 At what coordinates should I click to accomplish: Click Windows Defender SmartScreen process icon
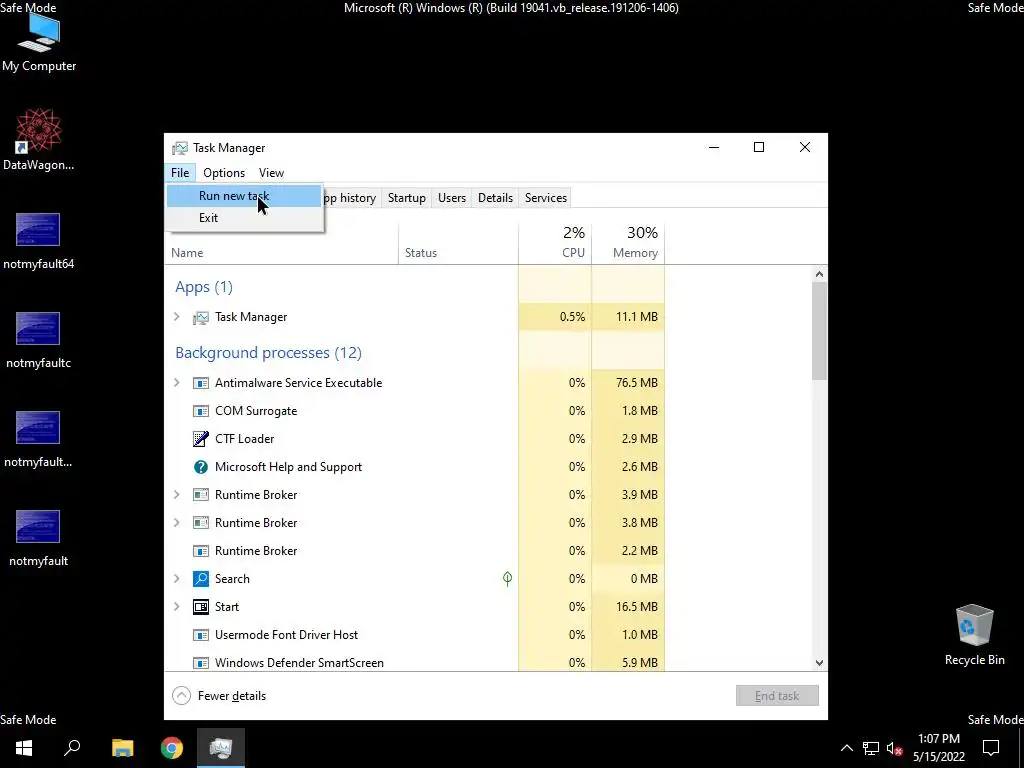pos(200,663)
